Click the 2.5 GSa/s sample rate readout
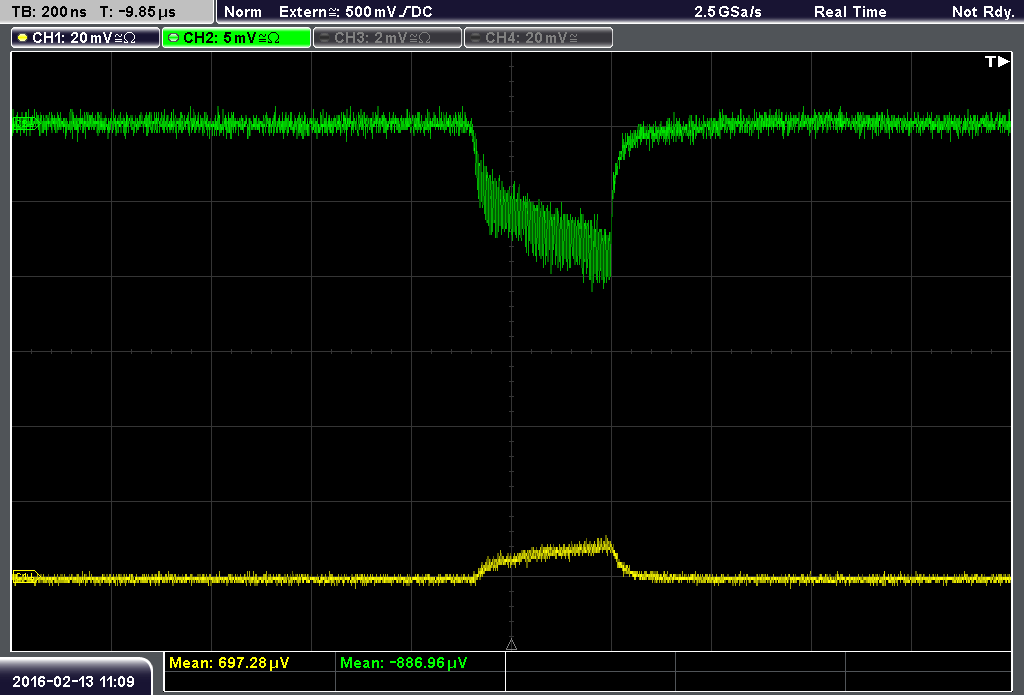This screenshot has width=1024, height=695. [x=728, y=12]
